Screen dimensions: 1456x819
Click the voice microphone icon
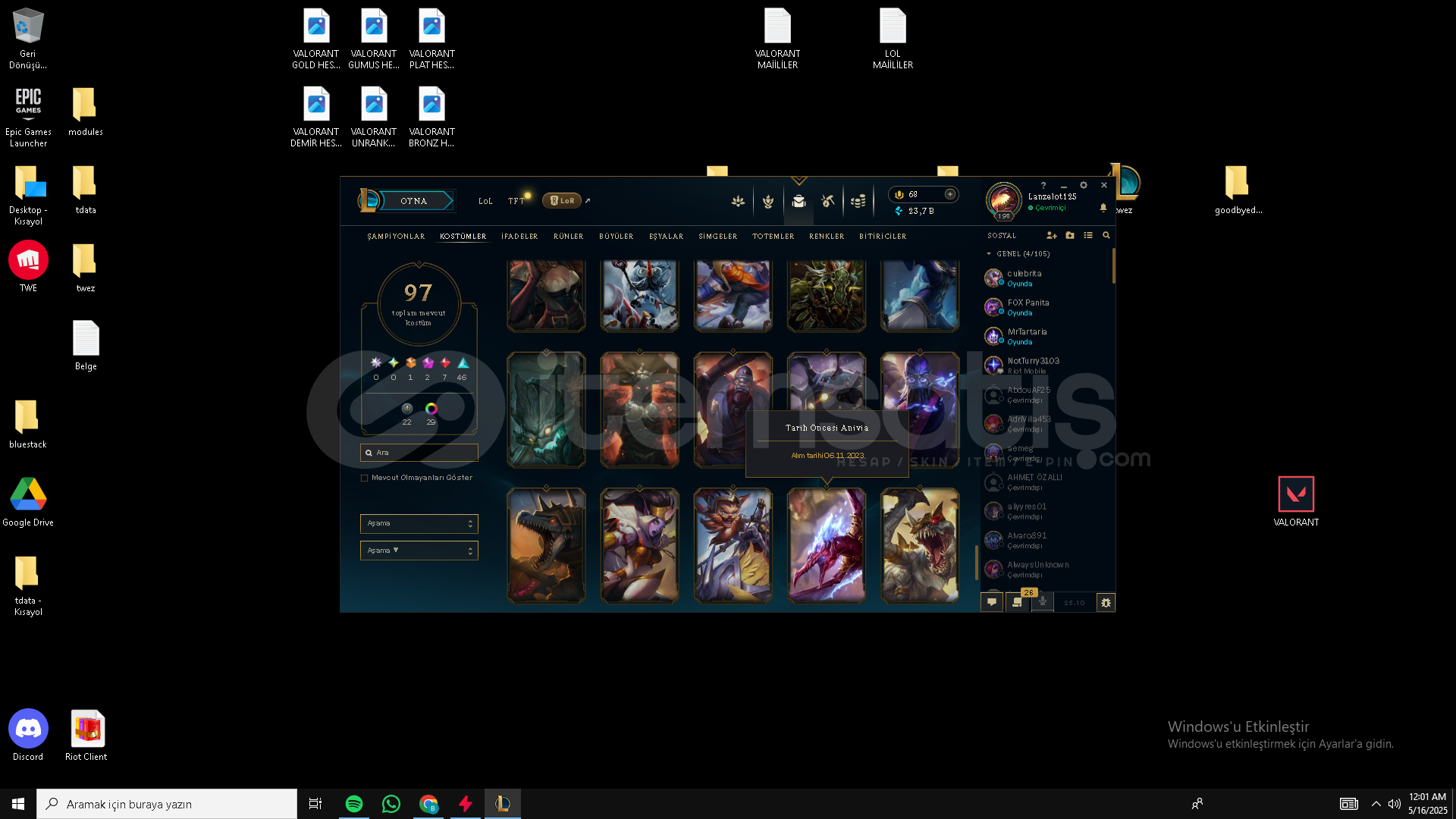tap(1043, 602)
